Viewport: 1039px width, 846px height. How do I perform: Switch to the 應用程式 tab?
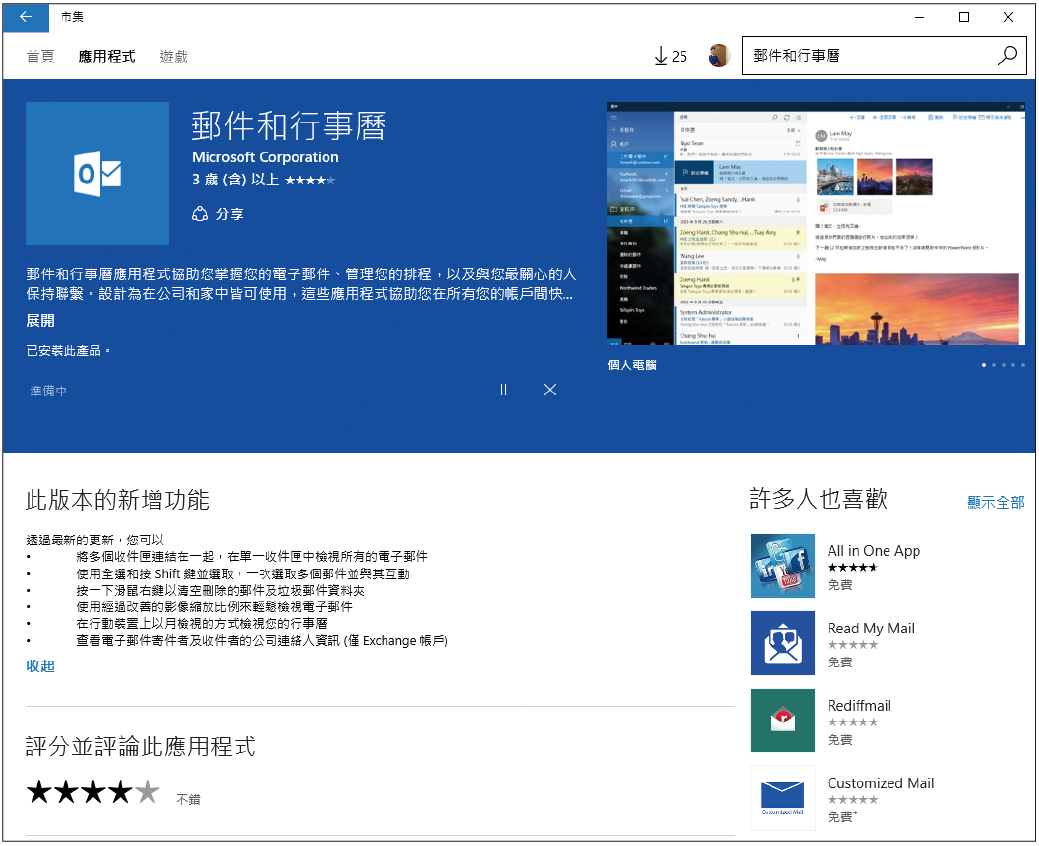coord(107,56)
